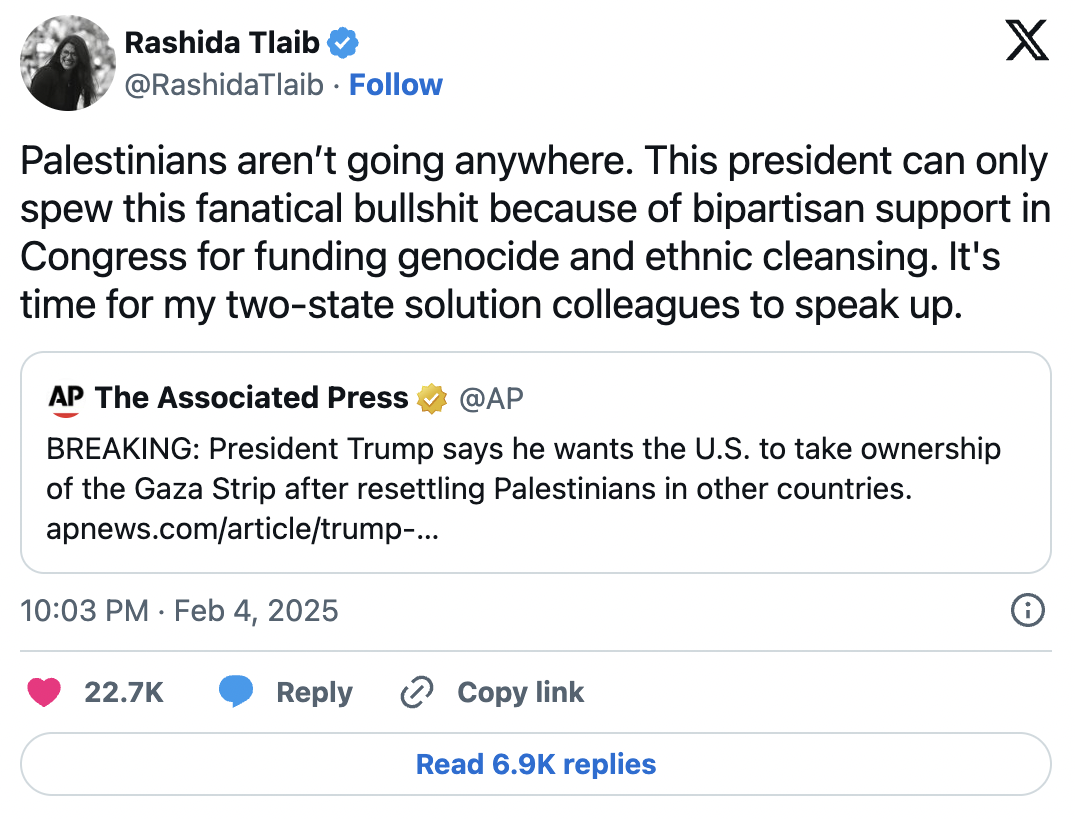Follow the @RashidaTlaib account
1075x819 pixels.
(x=396, y=85)
